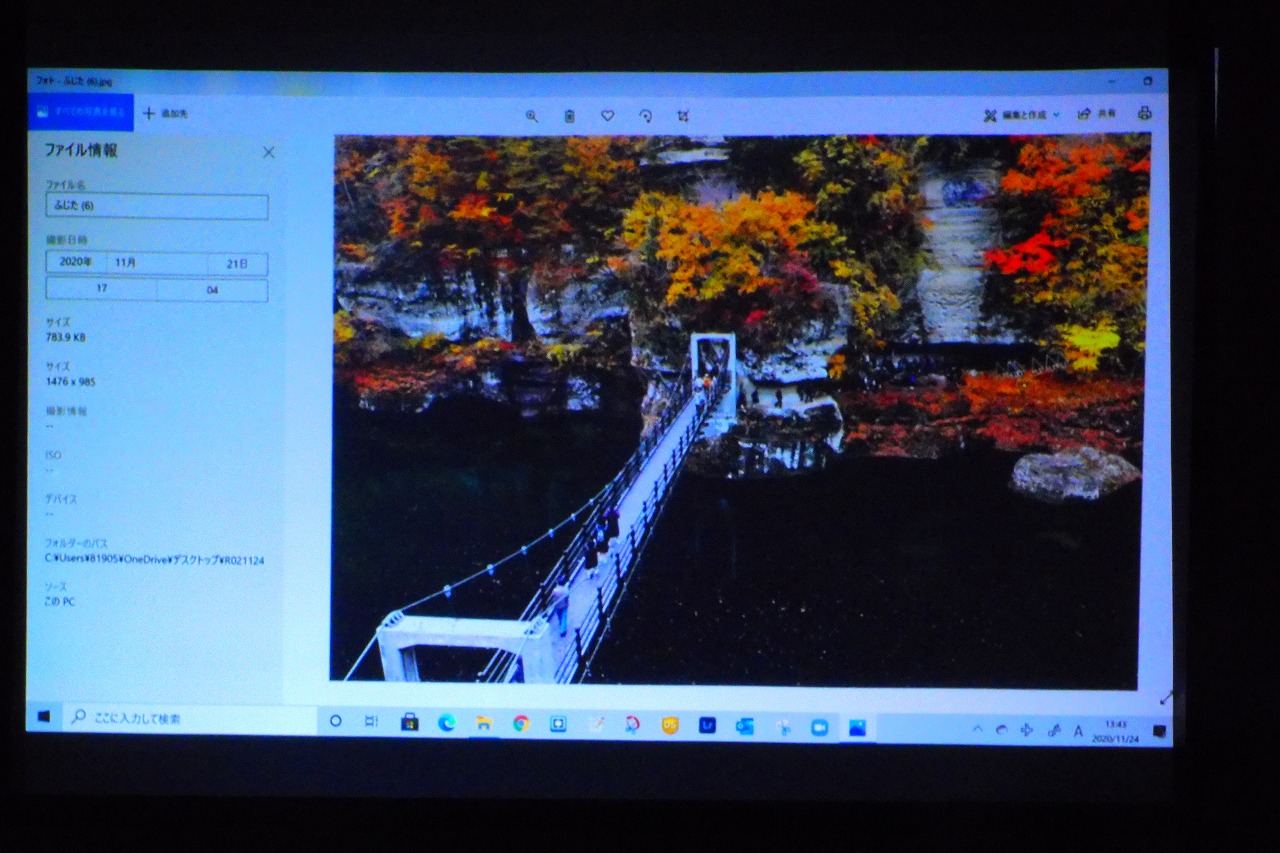Close the ファイル情報 panel

268,152
